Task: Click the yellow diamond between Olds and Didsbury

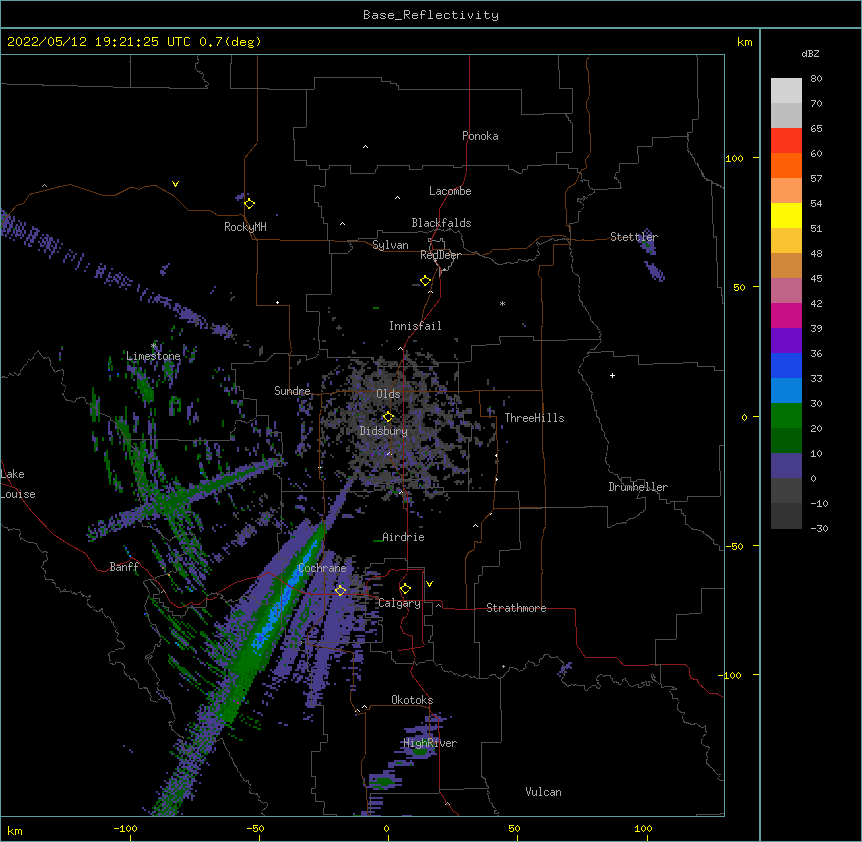Action: pyautogui.click(x=388, y=417)
